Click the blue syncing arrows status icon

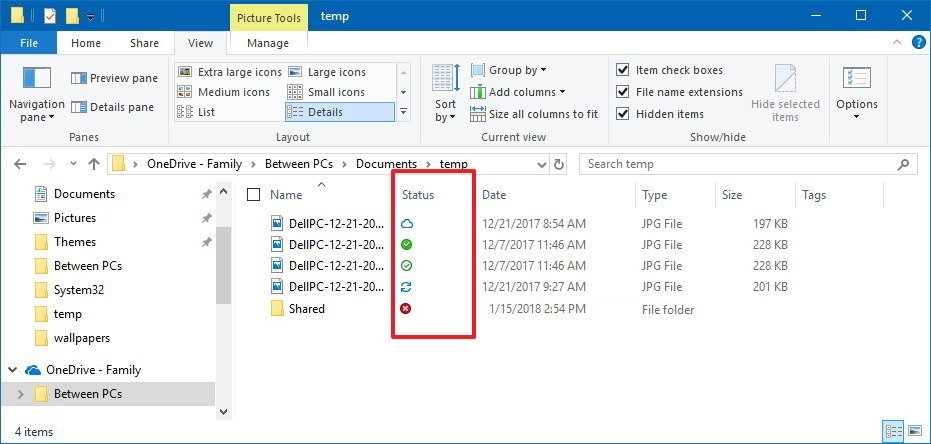[x=406, y=287]
